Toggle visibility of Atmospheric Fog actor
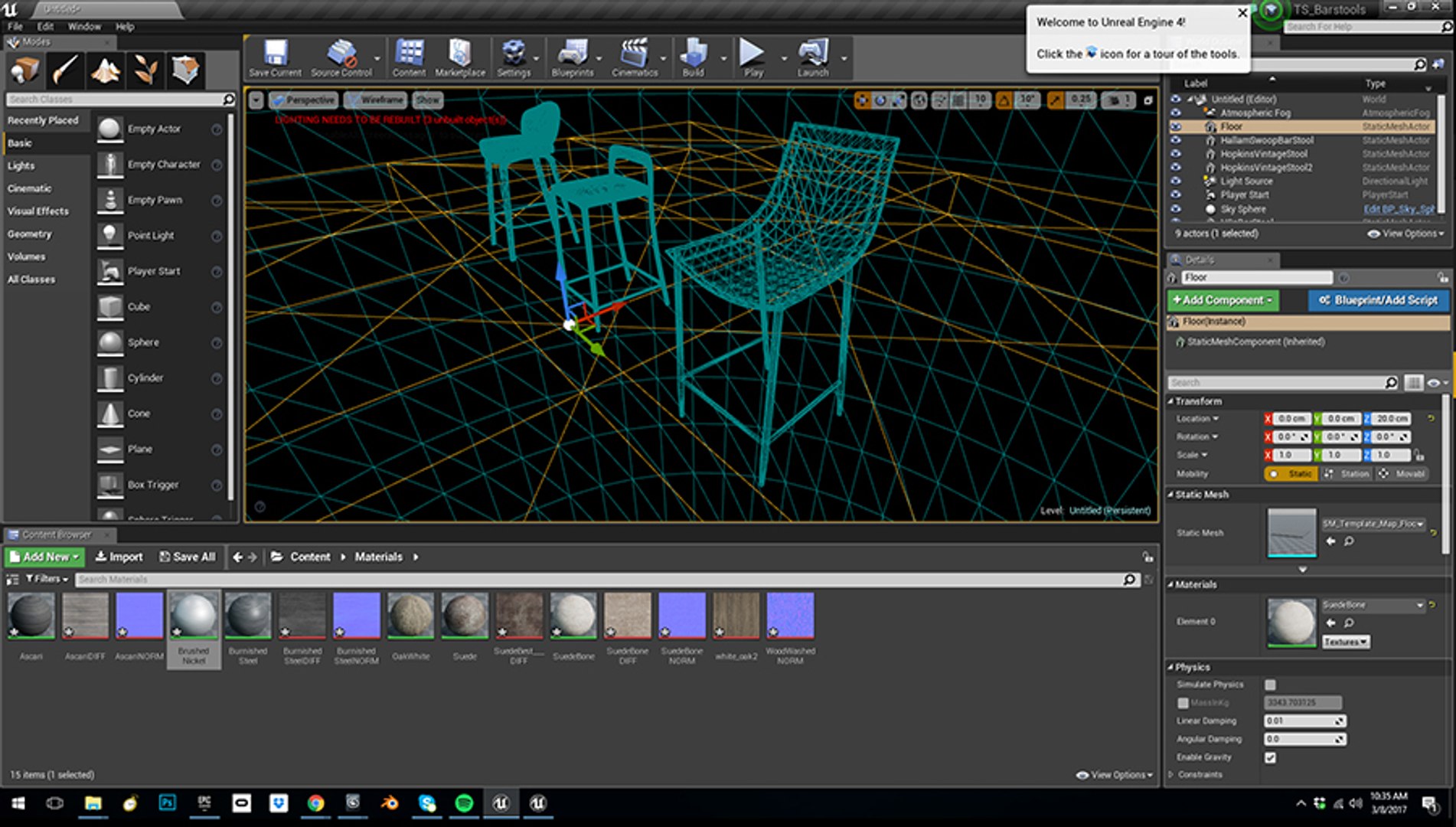1456x827 pixels. pyautogui.click(x=1176, y=113)
